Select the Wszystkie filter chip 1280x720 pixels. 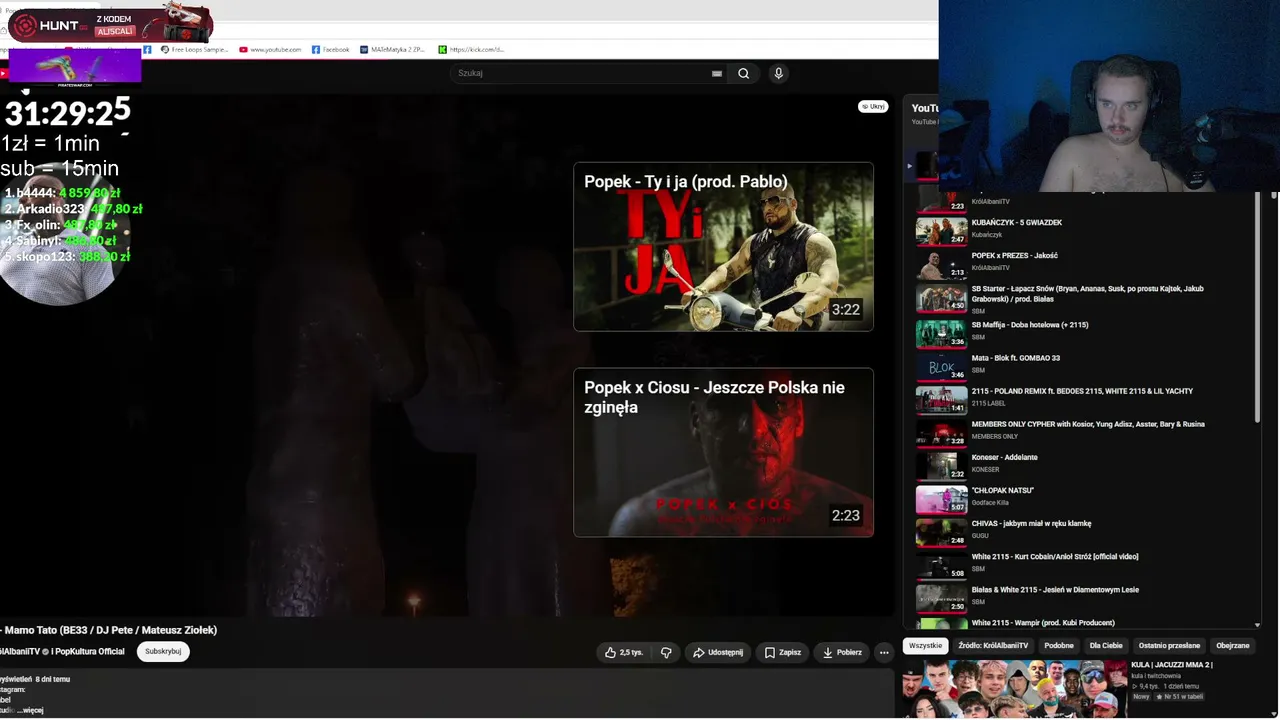[925, 646]
